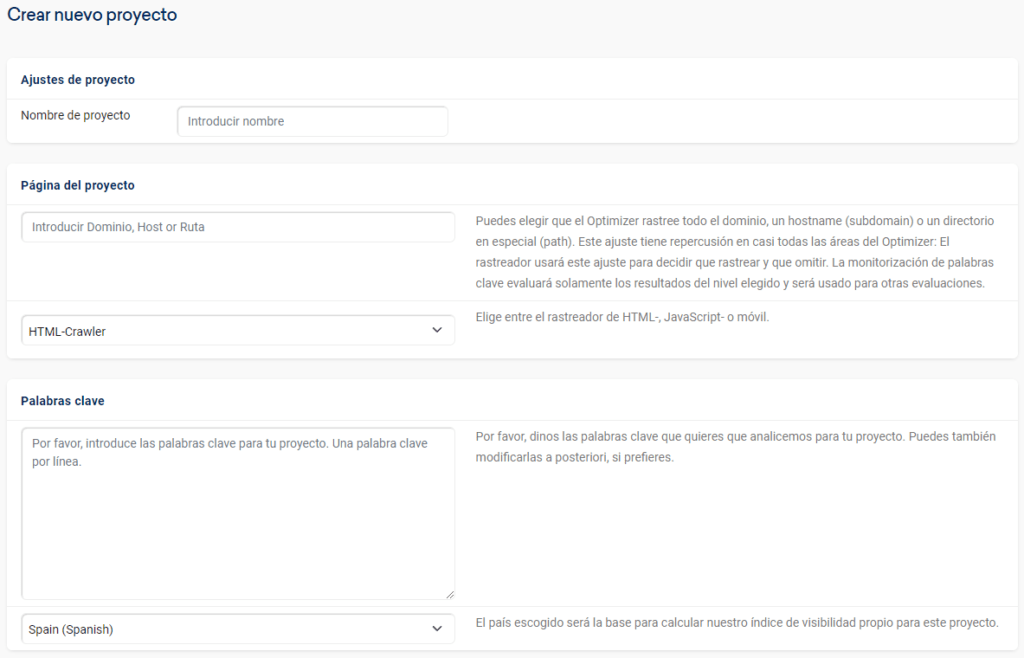Focus the 'Introducir Dominio, Host or Ruta' field
The height and width of the screenshot is (658, 1024).
[x=238, y=227]
